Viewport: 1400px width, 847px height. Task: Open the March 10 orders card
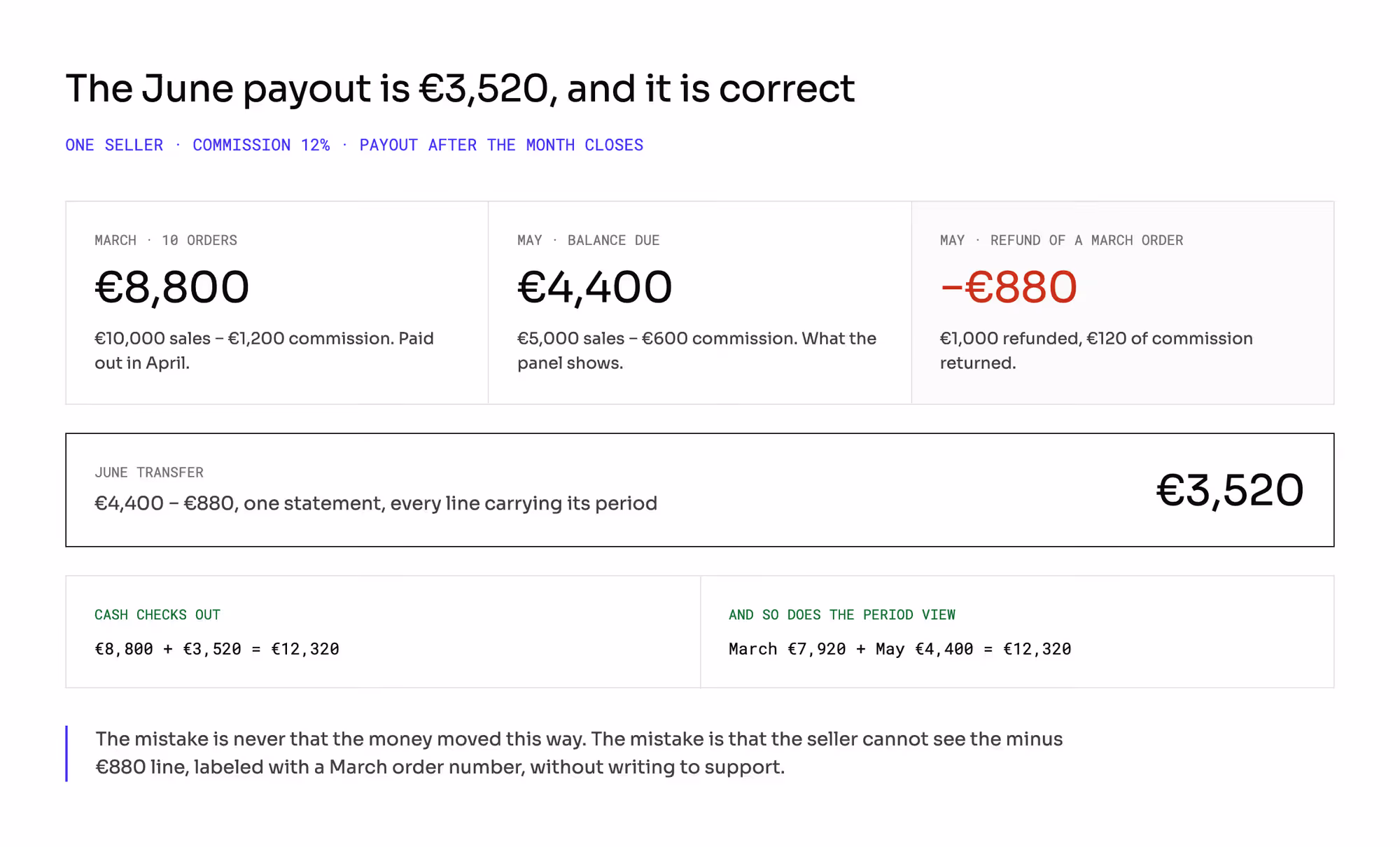point(277,302)
